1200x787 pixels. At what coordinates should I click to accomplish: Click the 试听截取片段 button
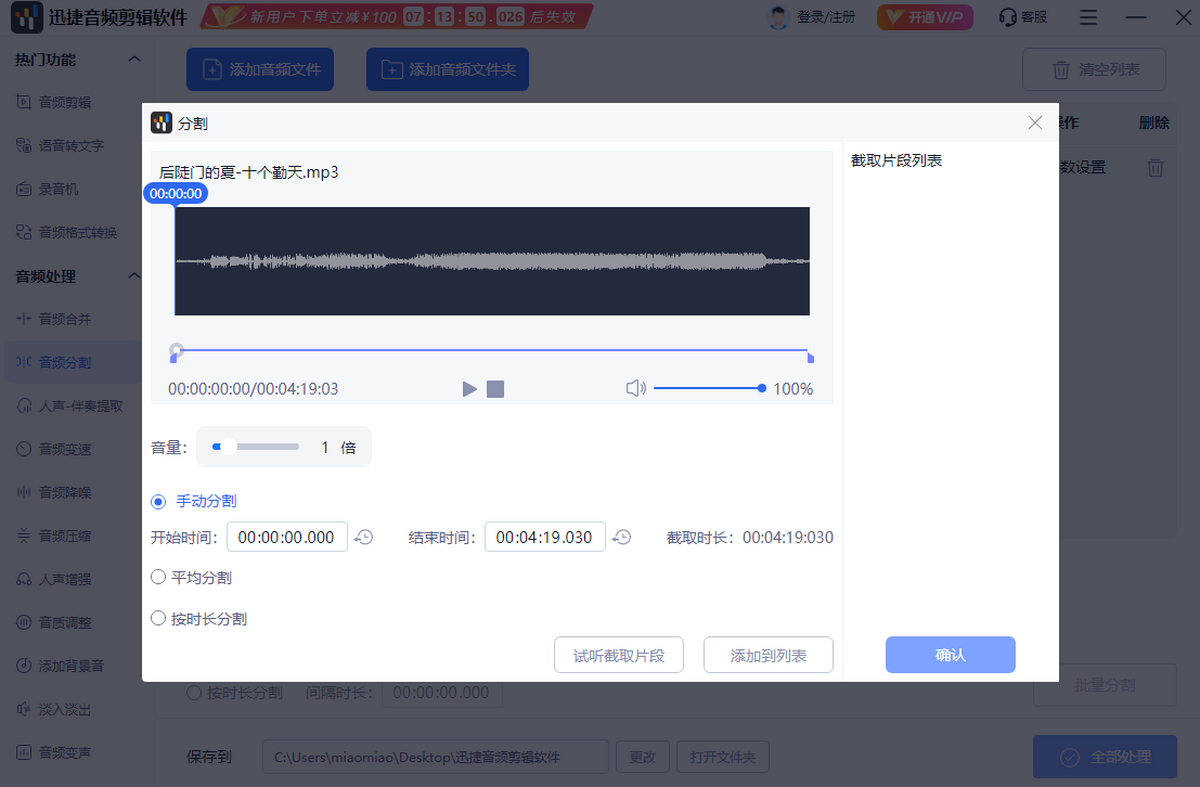618,656
